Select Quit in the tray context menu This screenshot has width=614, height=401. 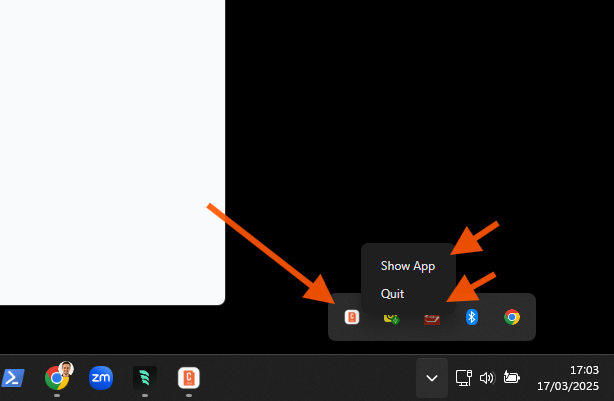tap(392, 294)
